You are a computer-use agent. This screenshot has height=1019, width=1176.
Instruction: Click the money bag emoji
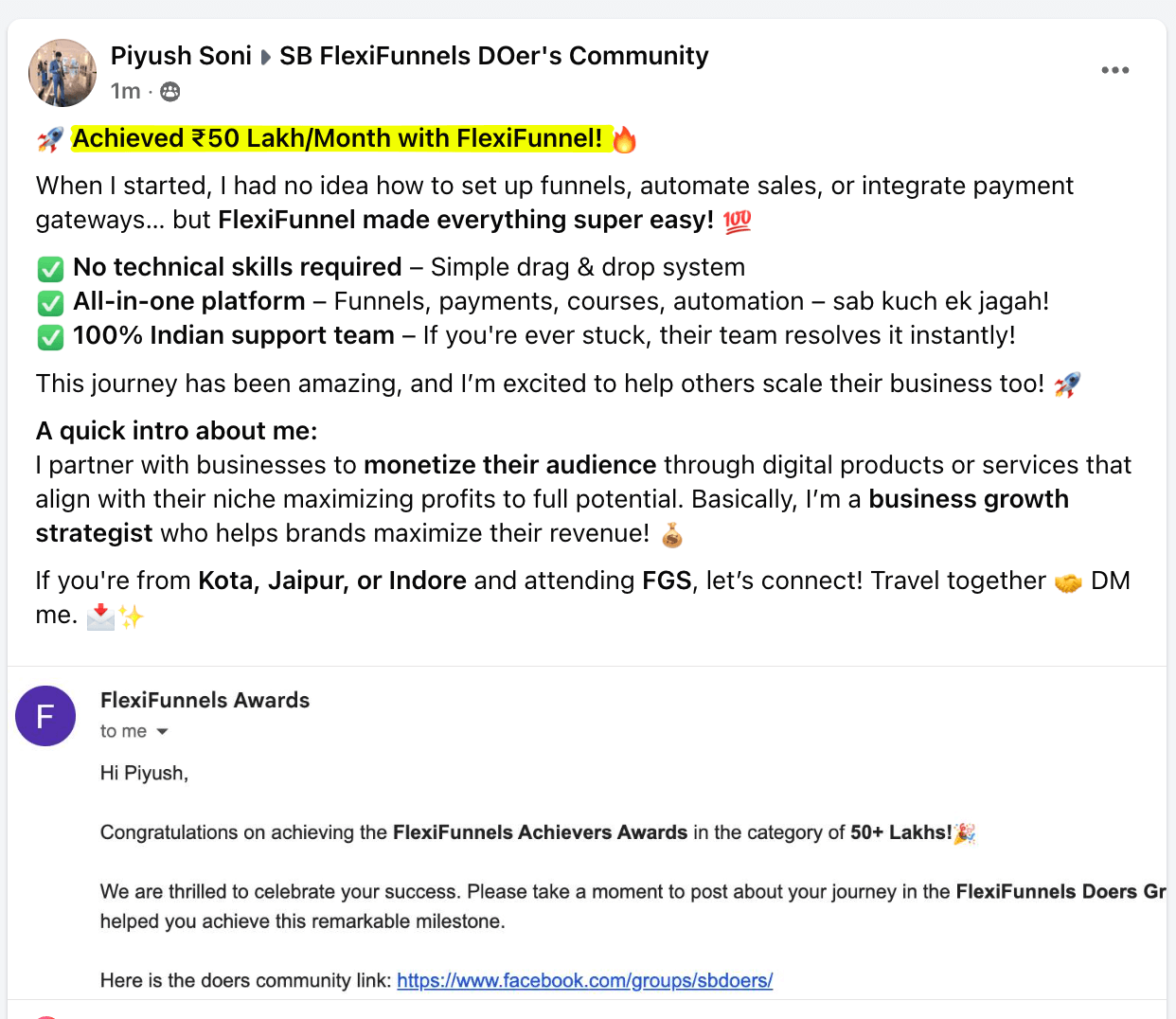(x=671, y=535)
